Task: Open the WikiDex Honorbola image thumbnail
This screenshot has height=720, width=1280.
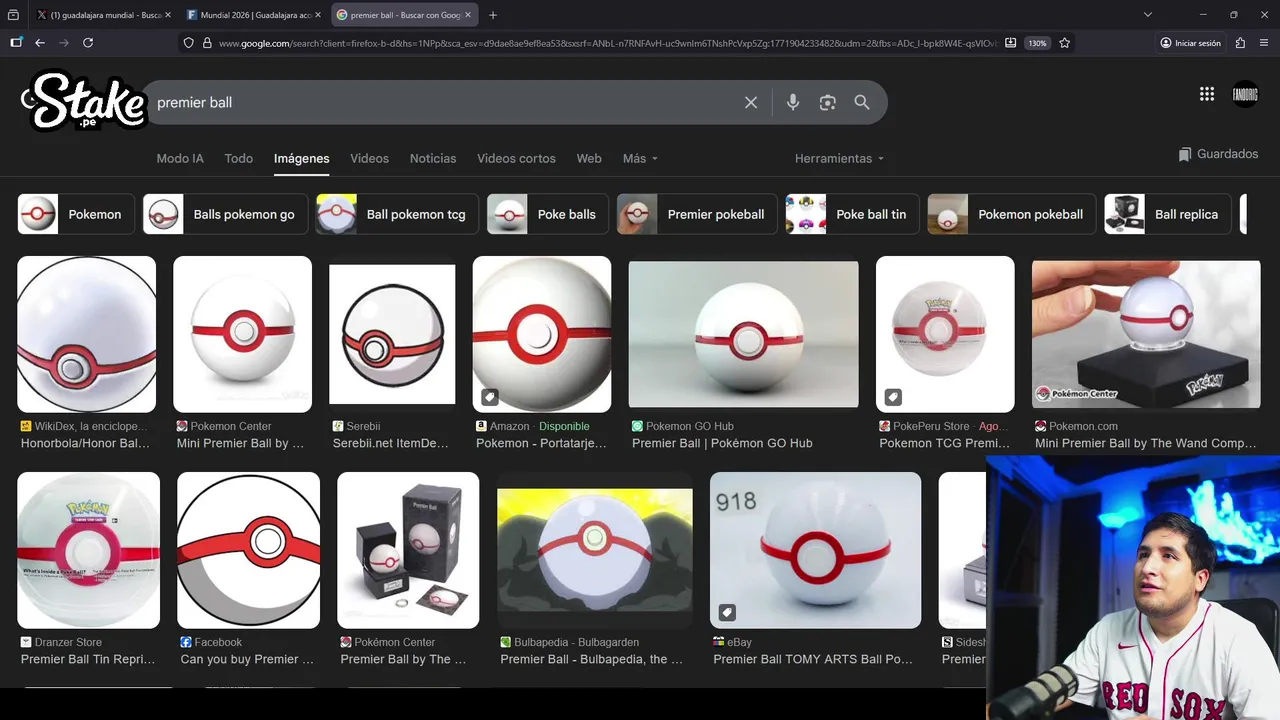Action: point(87,334)
